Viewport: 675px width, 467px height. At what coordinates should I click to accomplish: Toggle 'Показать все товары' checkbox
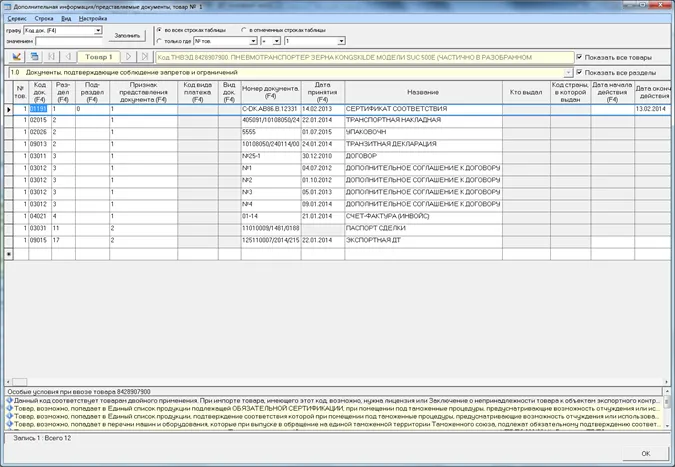[x=579, y=57]
